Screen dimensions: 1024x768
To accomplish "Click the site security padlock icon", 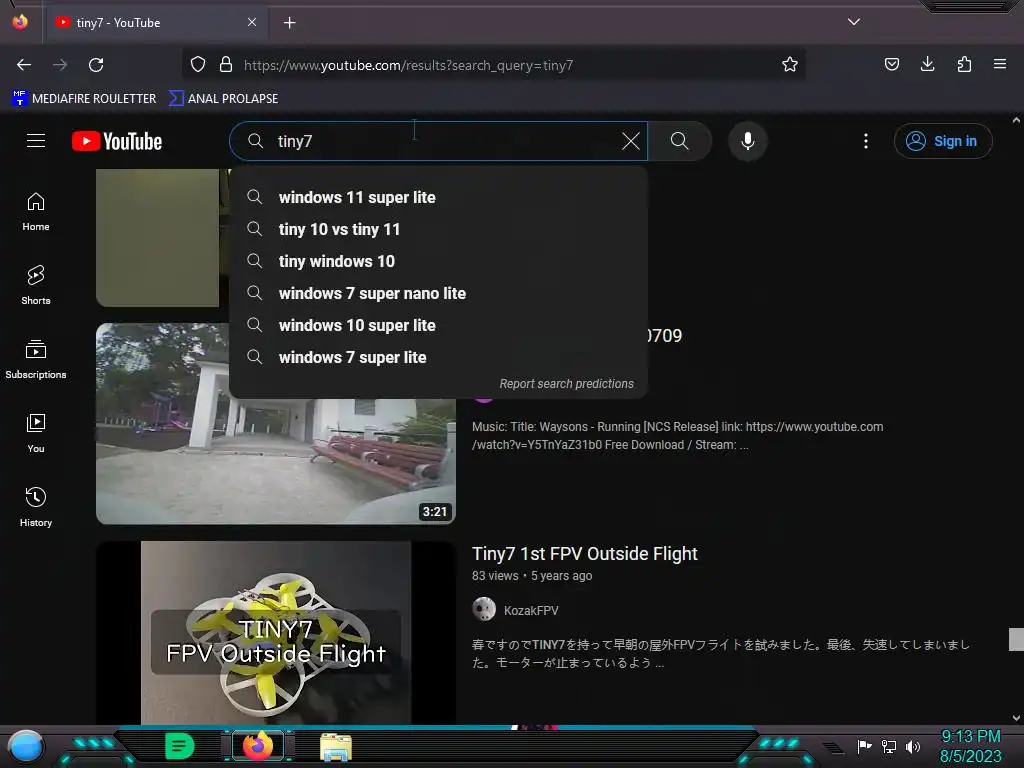I will [x=226, y=65].
